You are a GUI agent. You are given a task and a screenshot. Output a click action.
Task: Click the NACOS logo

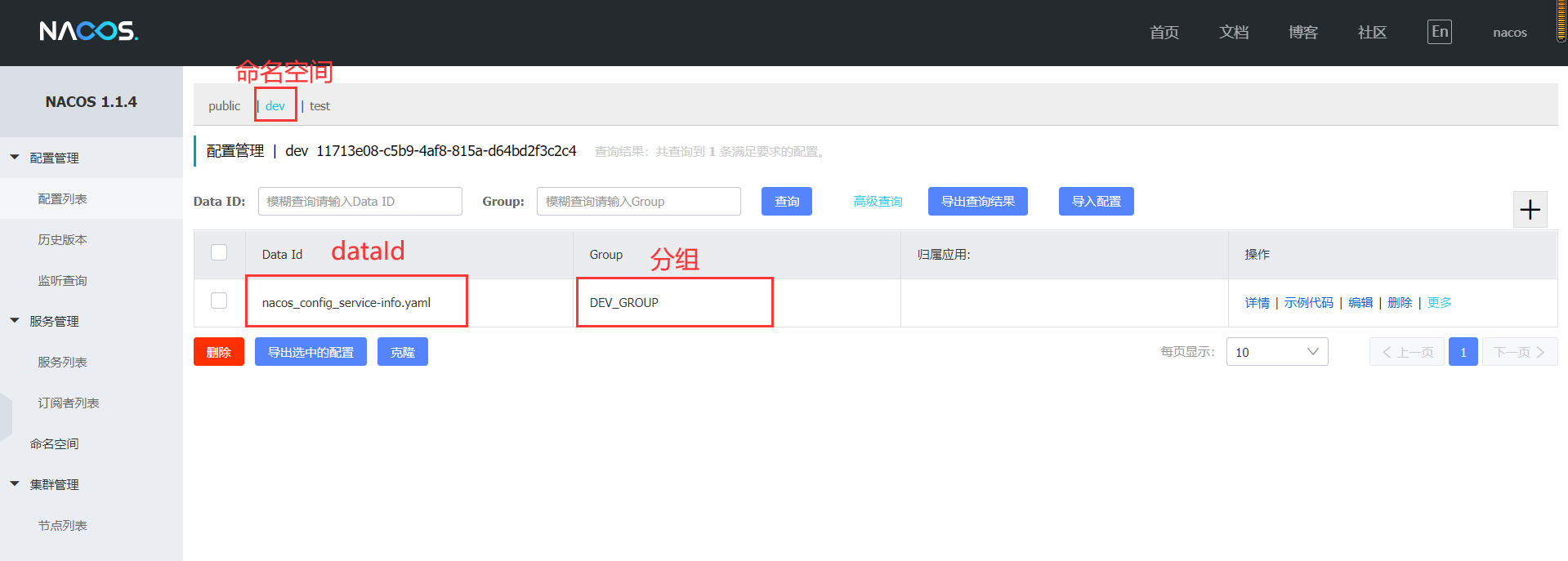89,31
